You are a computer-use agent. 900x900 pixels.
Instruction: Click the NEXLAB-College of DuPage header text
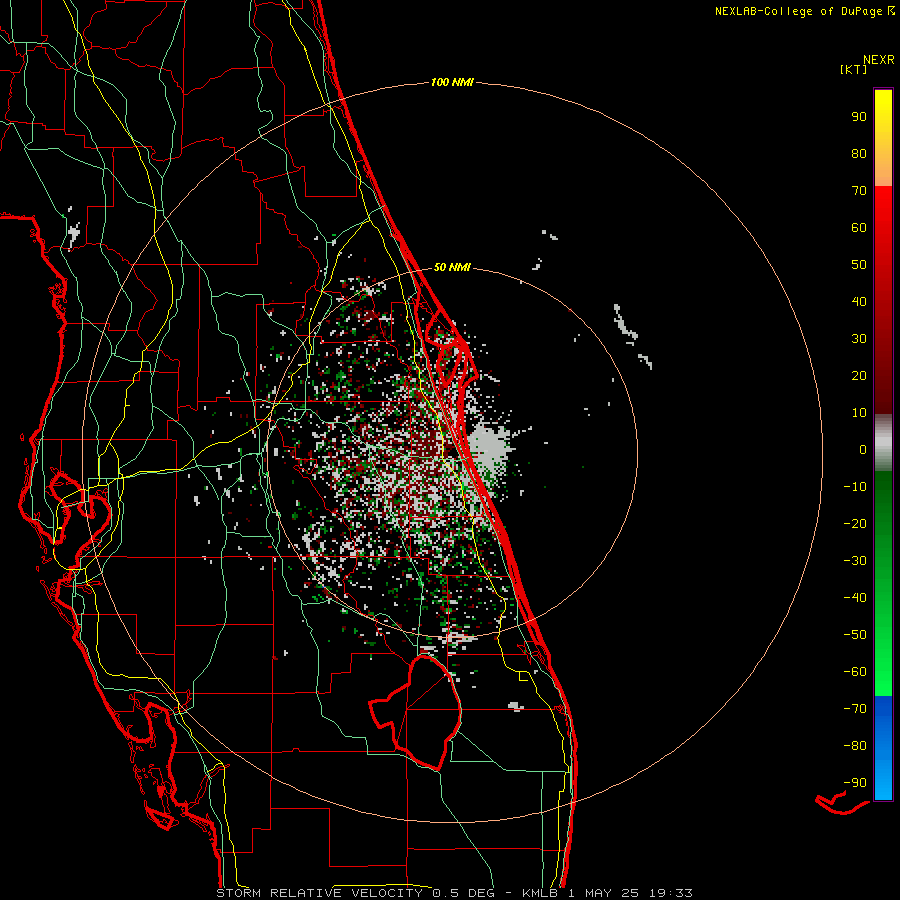(x=805, y=11)
